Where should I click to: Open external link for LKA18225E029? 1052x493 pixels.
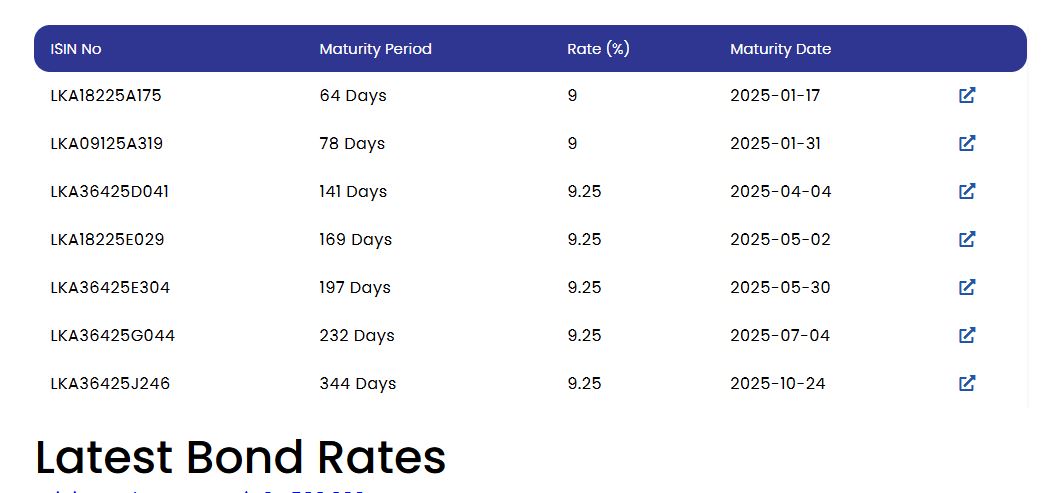pos(967,239)
